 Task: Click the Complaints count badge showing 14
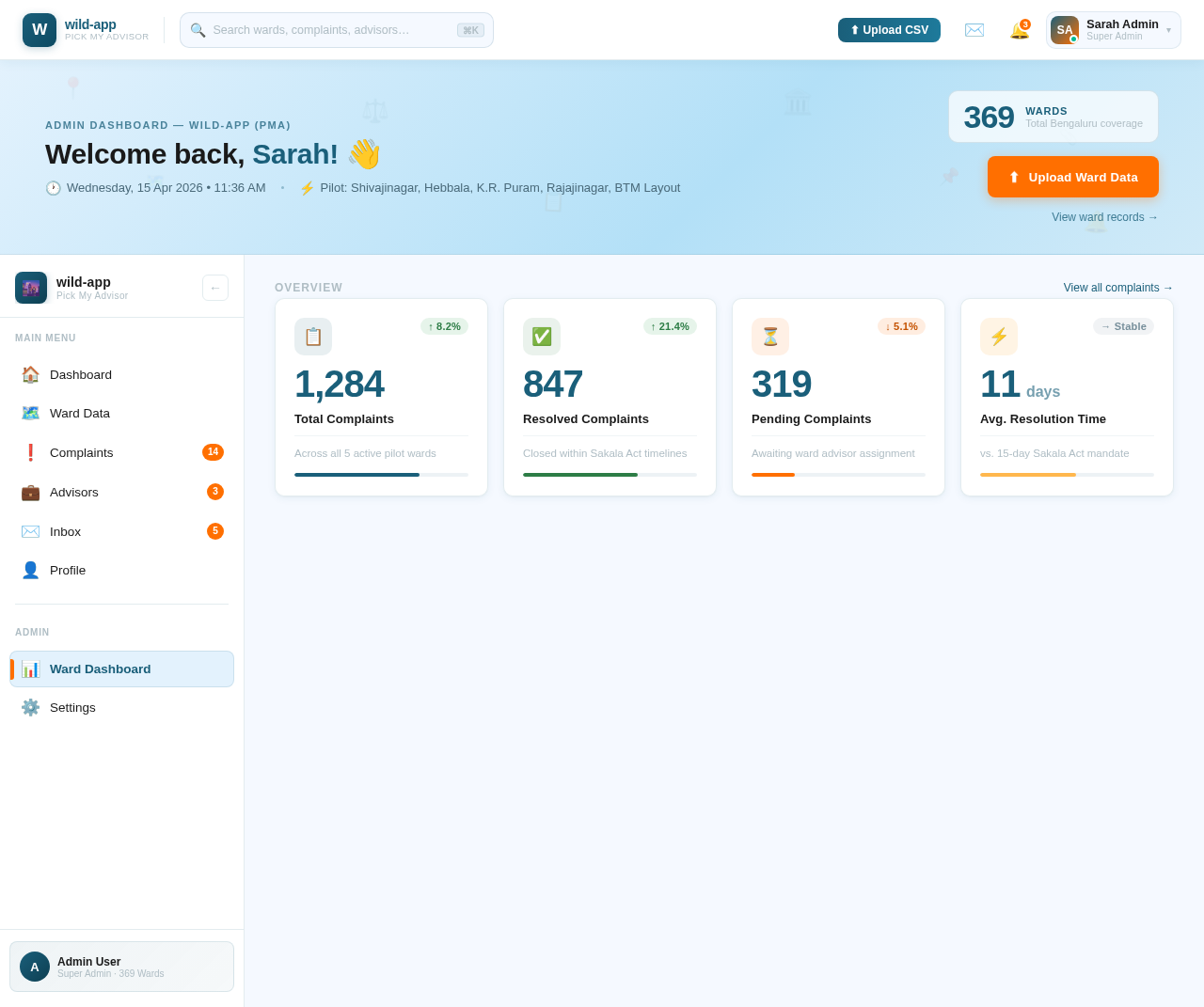213,452
